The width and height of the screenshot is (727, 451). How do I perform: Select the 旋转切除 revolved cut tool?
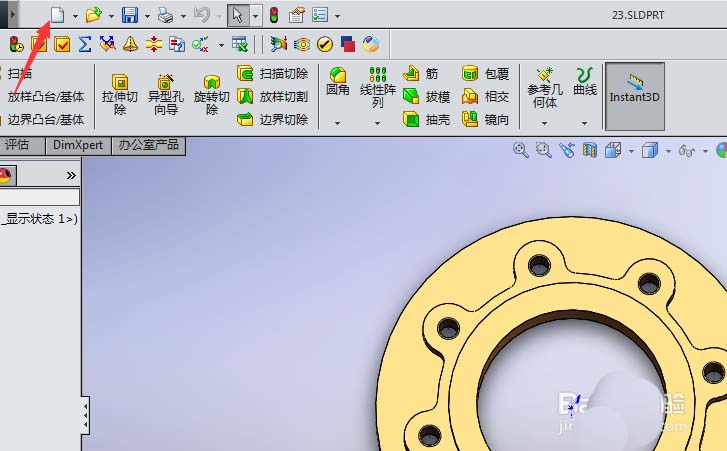point(211,94)
